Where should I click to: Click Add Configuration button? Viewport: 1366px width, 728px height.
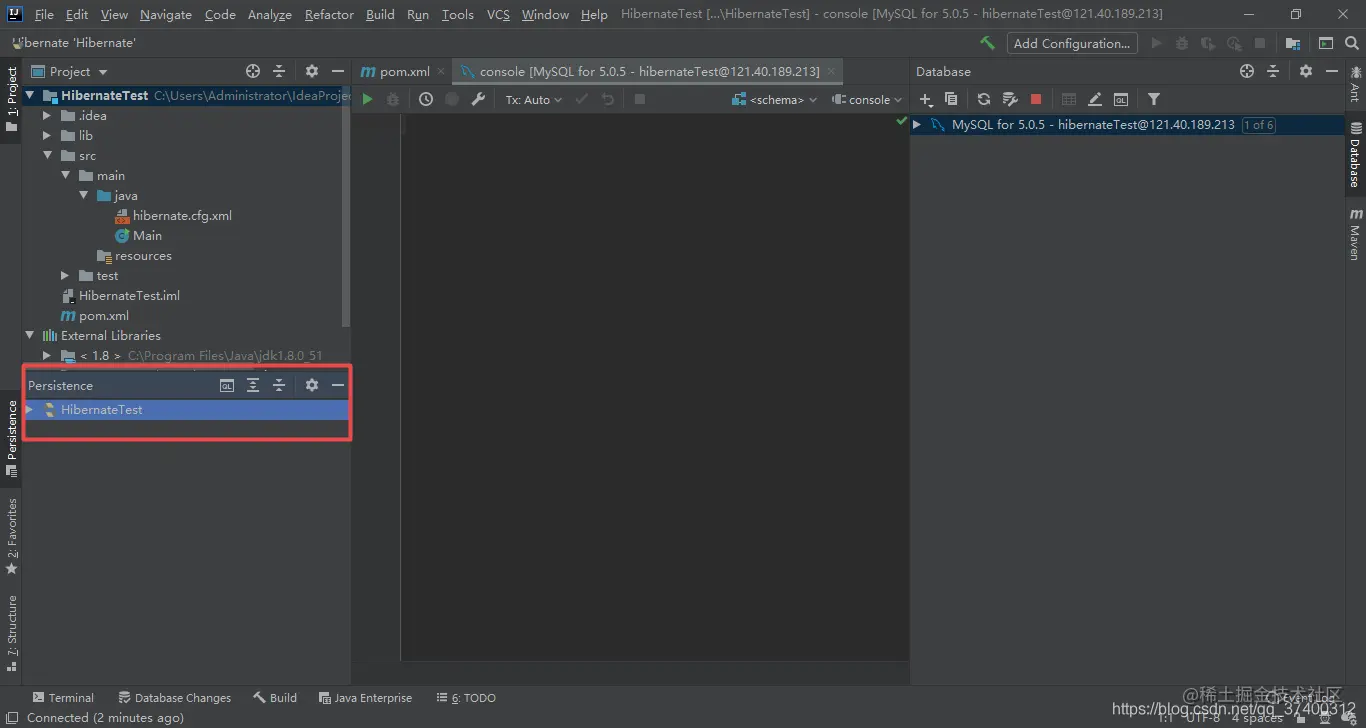click(x=1071, y=43)
